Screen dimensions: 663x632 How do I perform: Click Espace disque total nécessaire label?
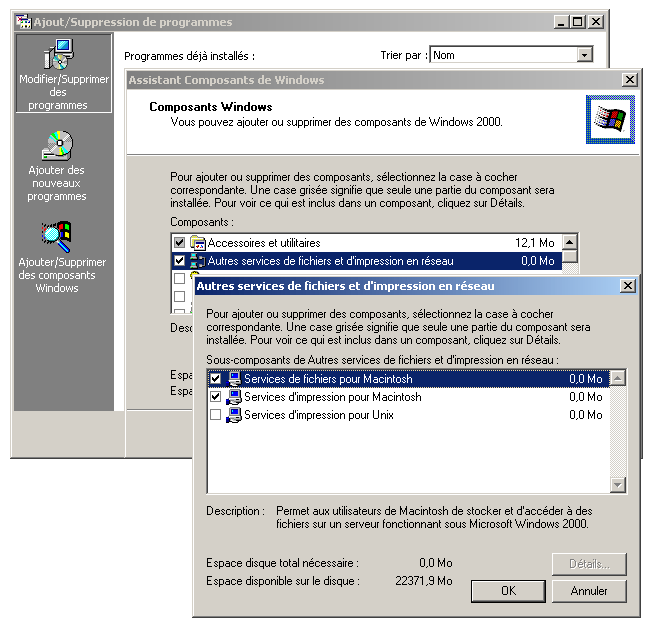point(282,563)
